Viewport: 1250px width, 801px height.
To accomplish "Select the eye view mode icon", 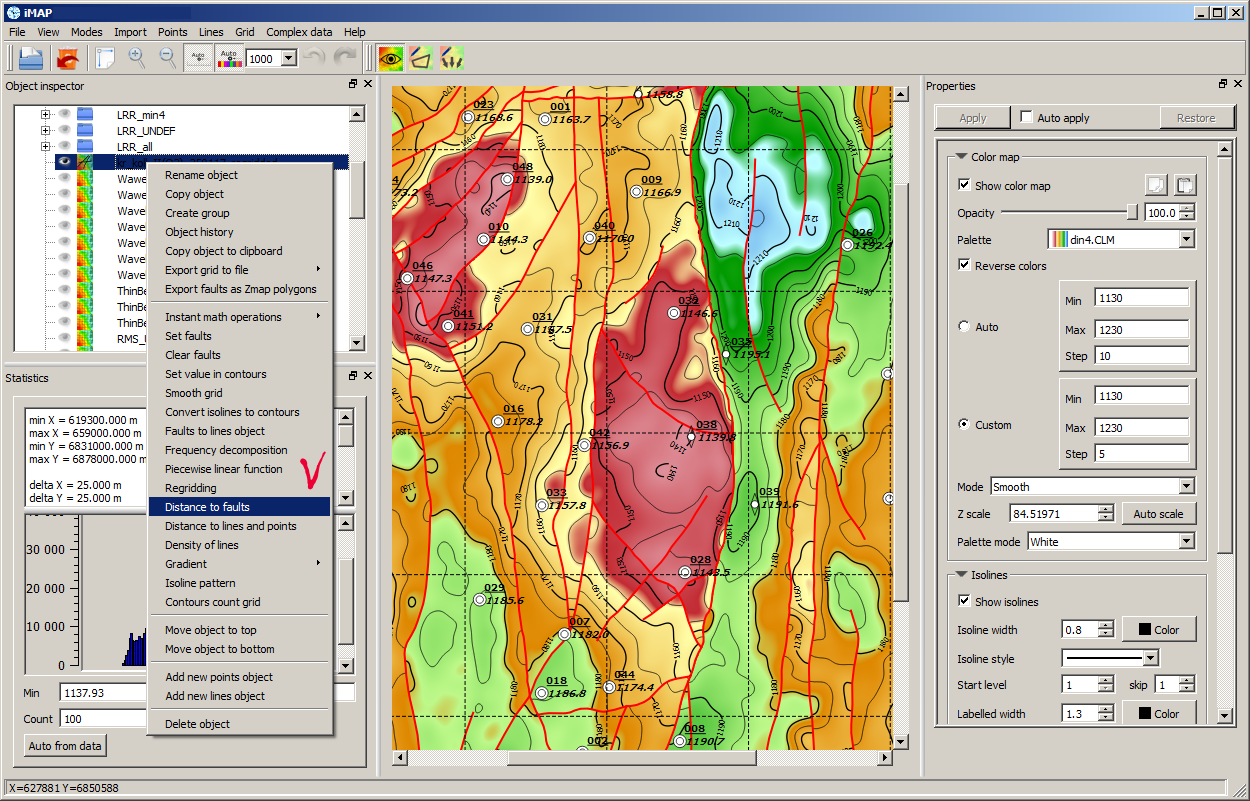I will 390,59.
